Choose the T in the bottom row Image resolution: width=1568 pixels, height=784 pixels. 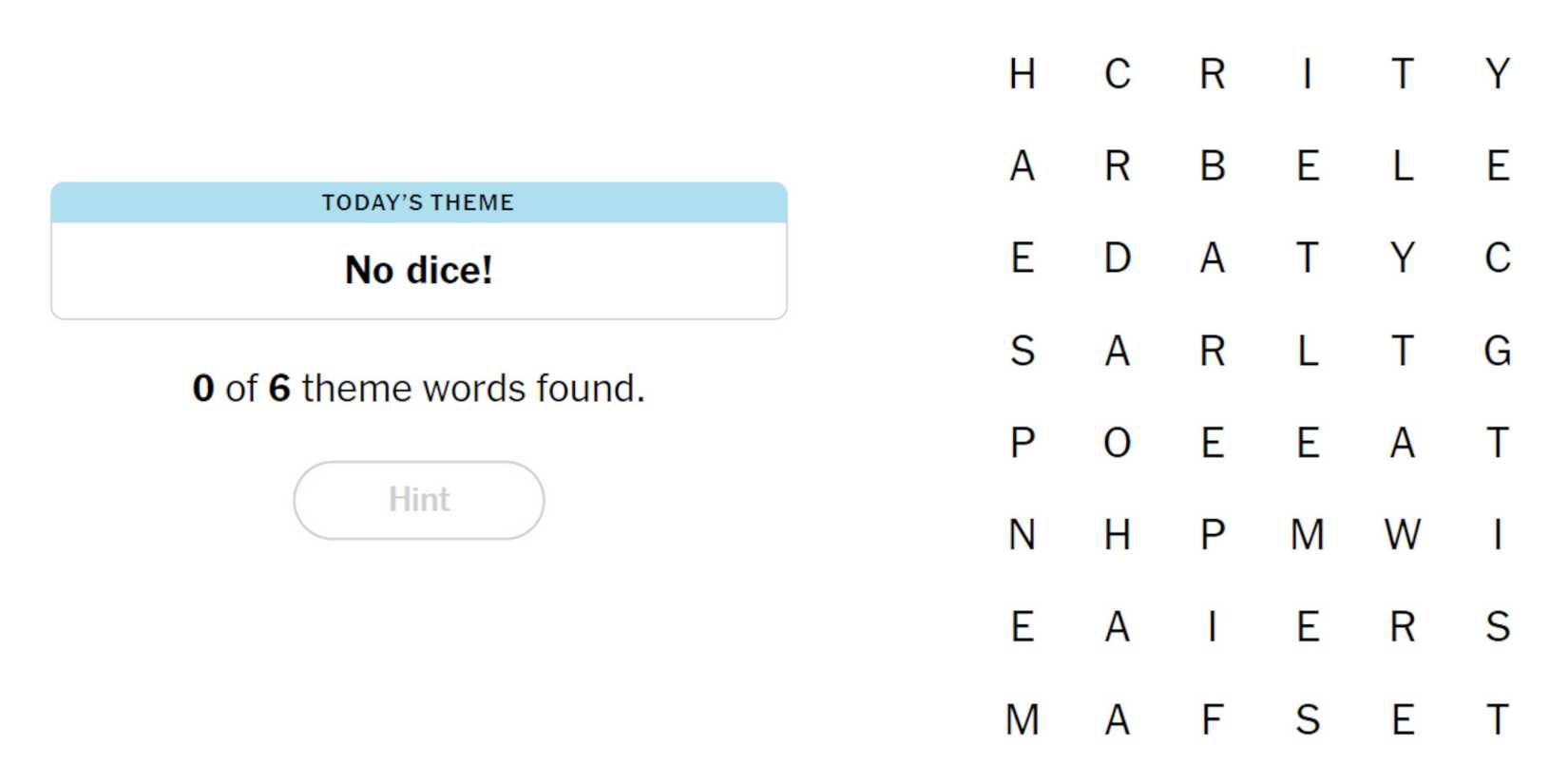click(1497, 719)
